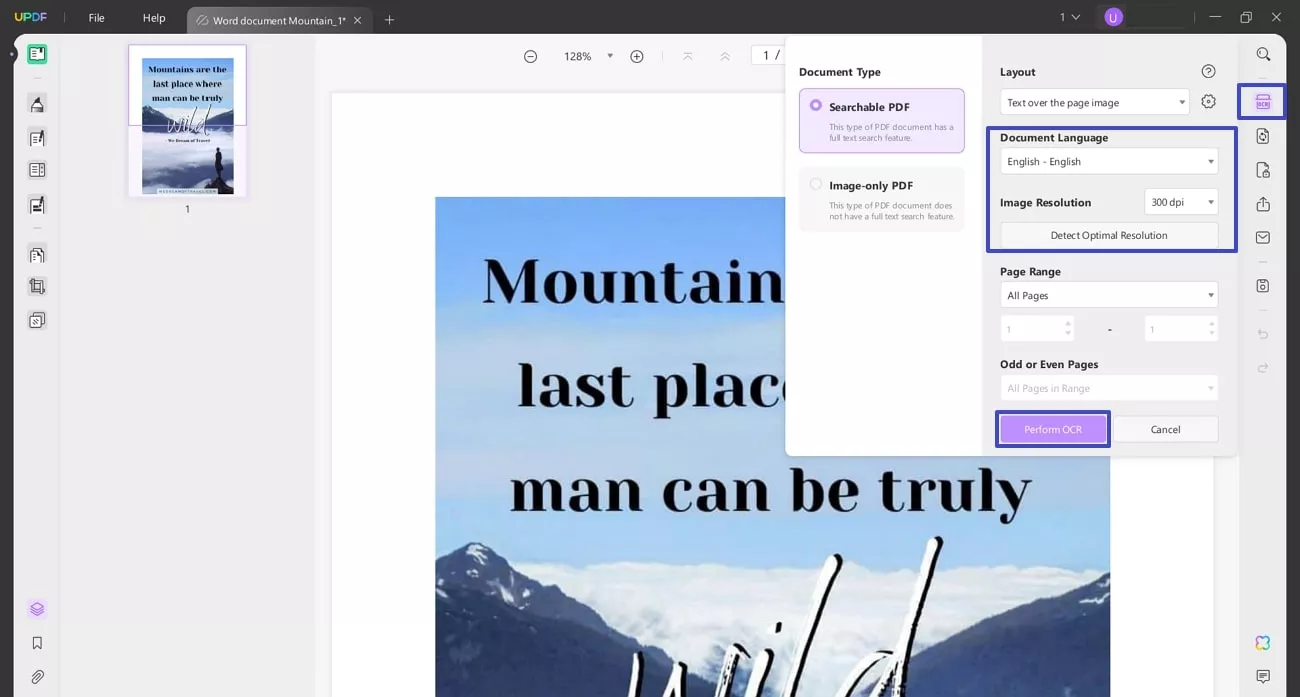Click the current page number field
This screenshot has width=1300, height=697.
coord(765,56)
